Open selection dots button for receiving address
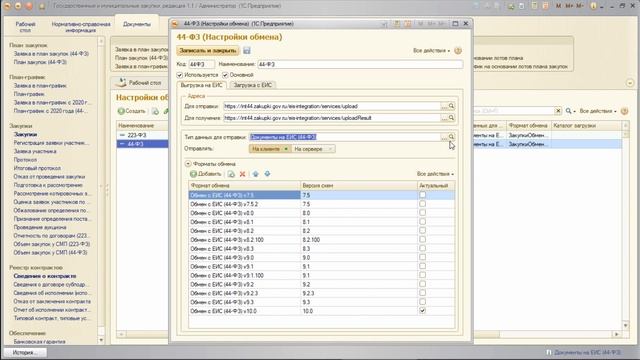 tap(444, 118)
